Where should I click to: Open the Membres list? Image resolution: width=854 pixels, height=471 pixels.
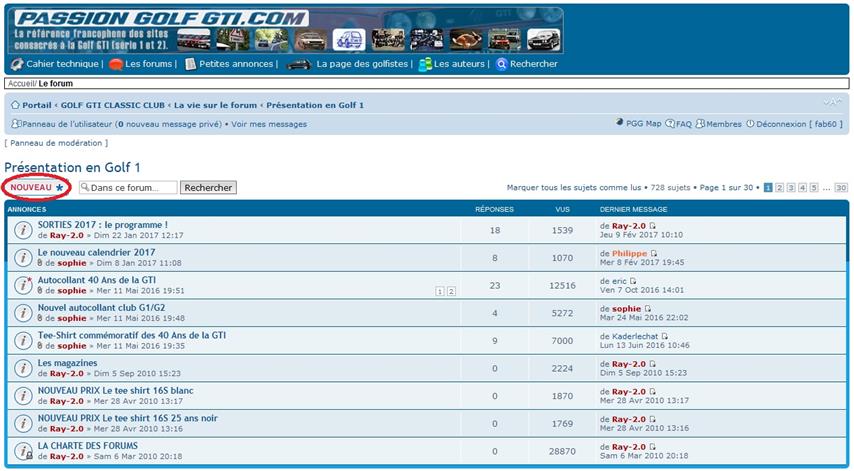tap(724, 124)
